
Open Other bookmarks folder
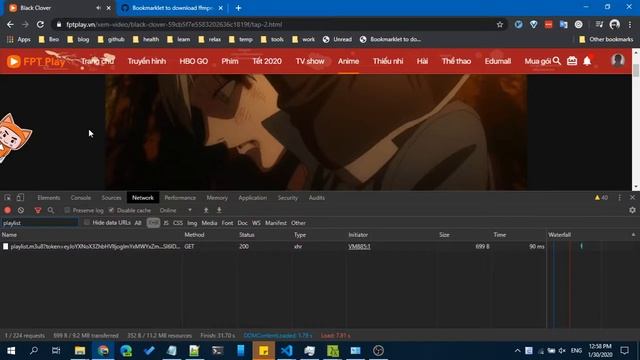[606, 39]
